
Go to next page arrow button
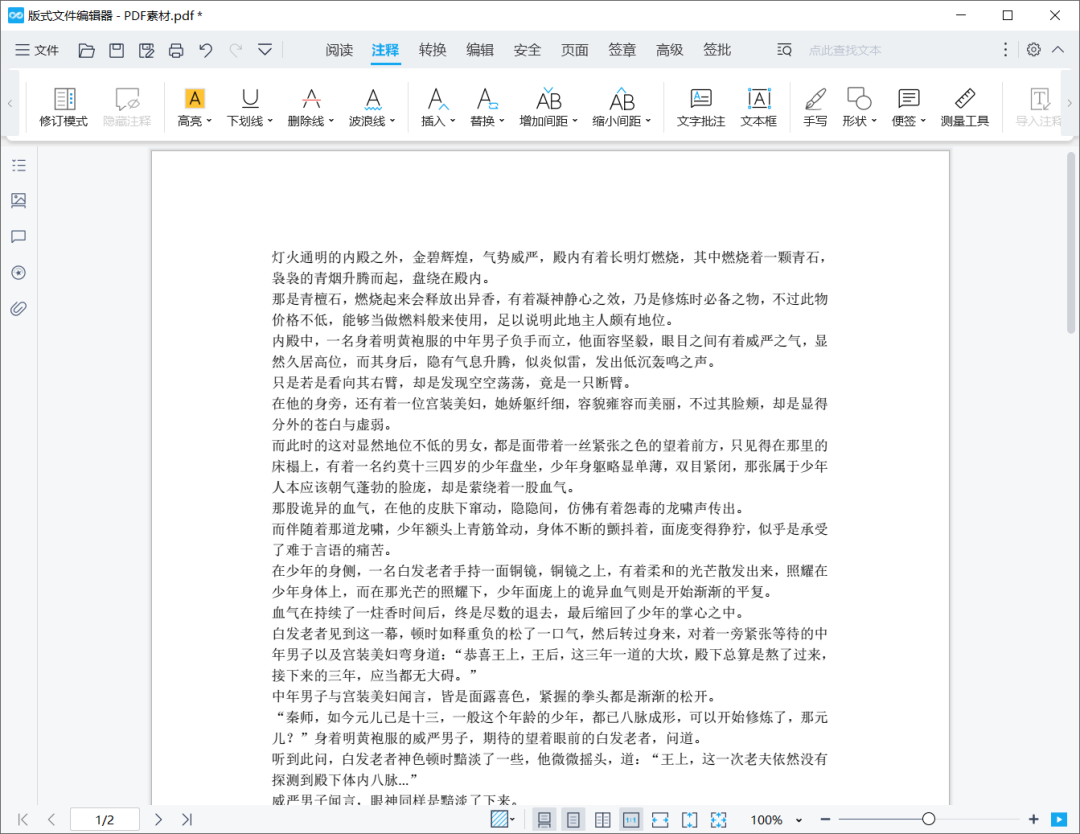(x=158, y=820)
